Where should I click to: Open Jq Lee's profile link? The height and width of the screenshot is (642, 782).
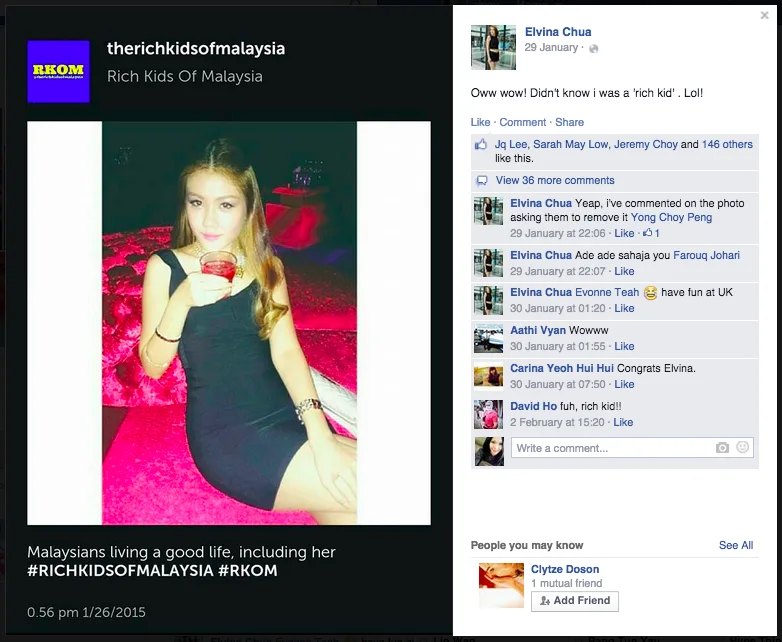click(x=511, y=144)
